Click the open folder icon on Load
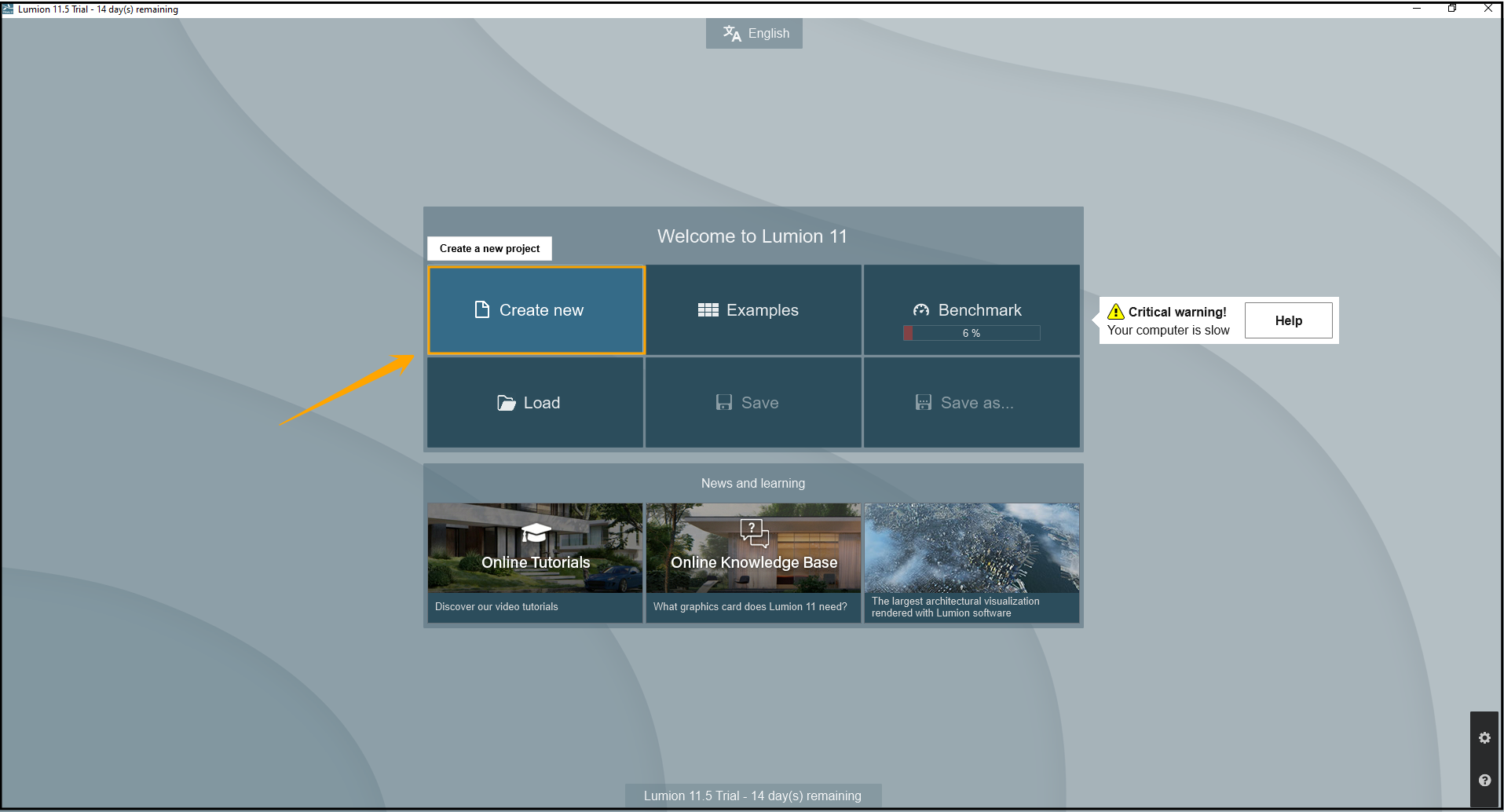Image resolution: width=1504 pixels, height=812 pixels. 507,403
